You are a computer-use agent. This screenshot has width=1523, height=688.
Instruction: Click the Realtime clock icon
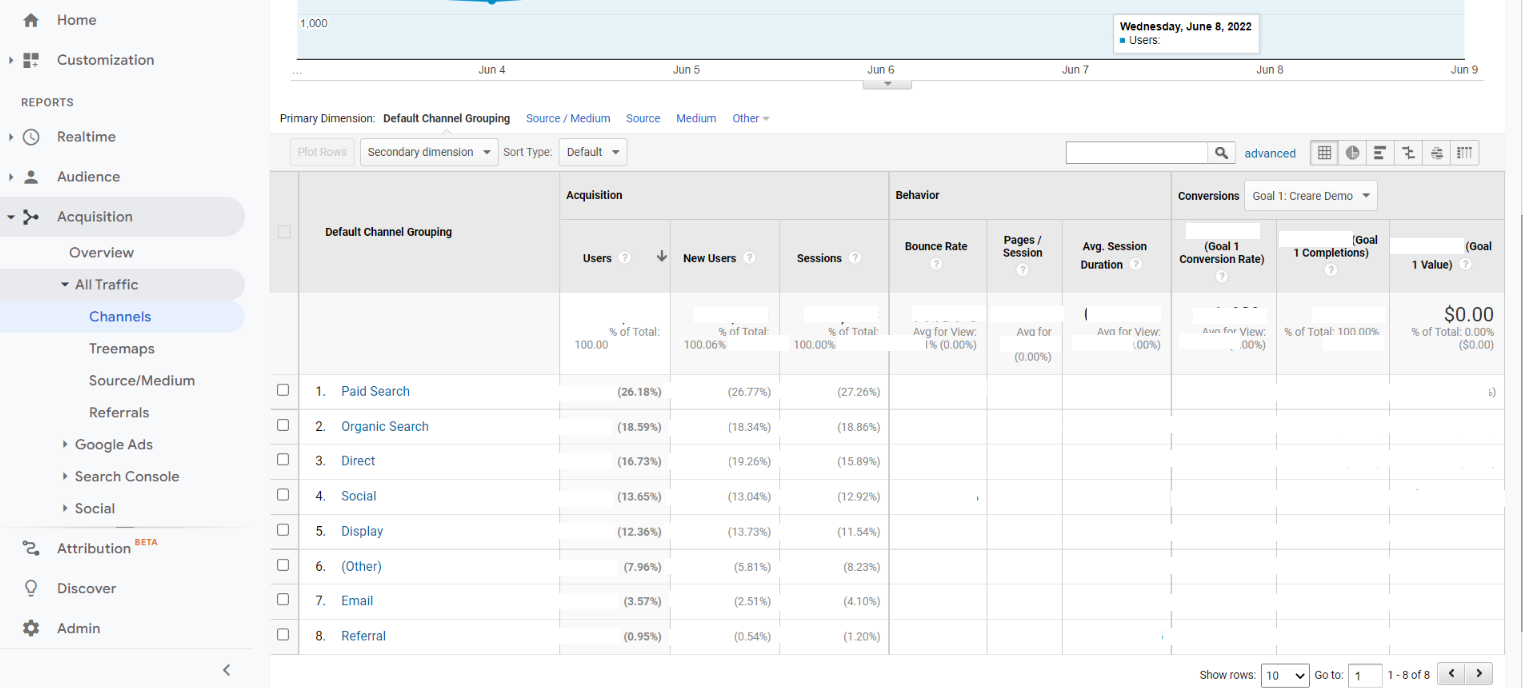click(31, 137)
